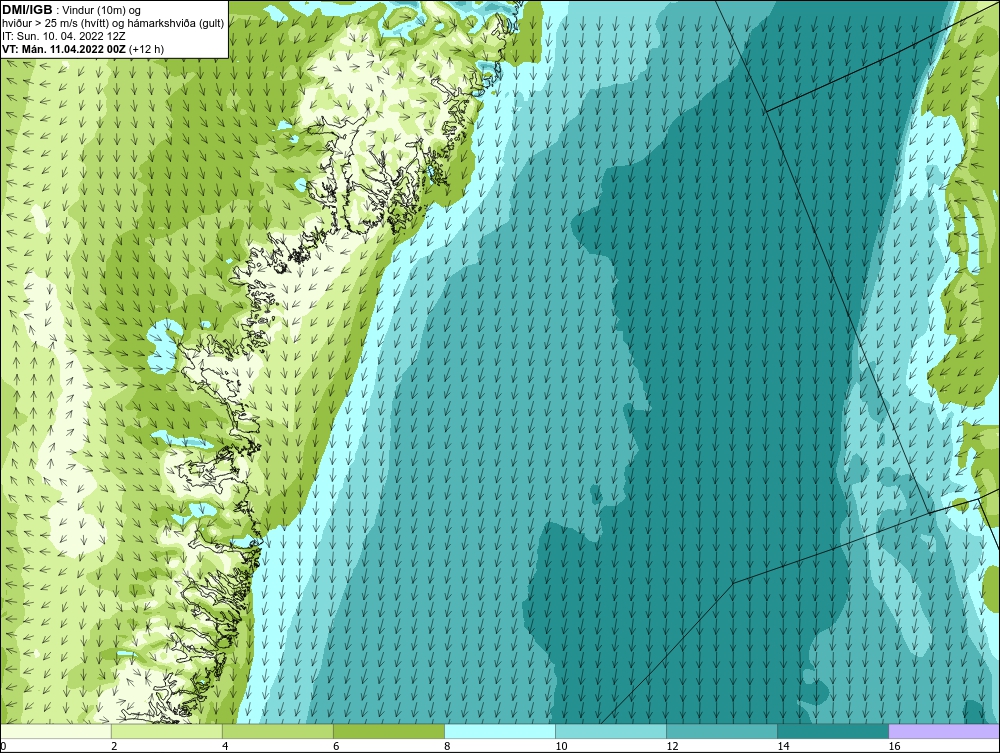Click the legend scale label '6'

tap(336, 746)
